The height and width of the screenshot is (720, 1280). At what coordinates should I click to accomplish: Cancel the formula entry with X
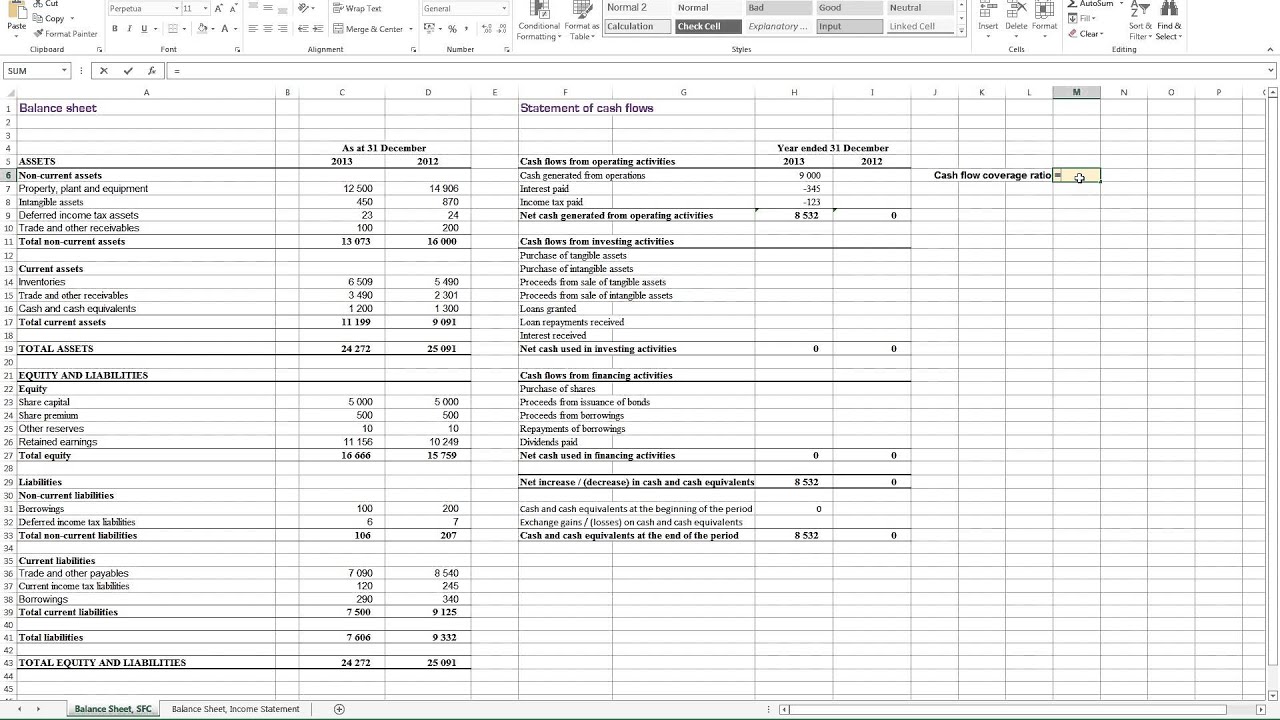point(104,71)
